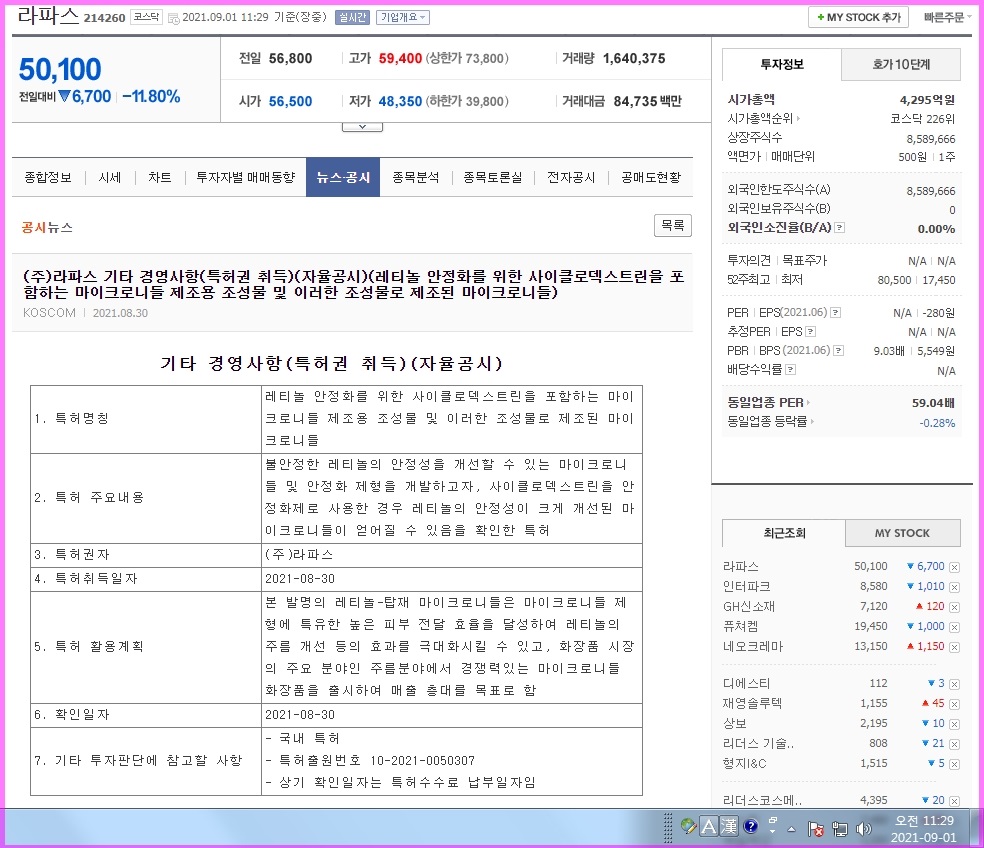Open the Action Center flag icon
Viewport: 984px width, 848px height.
(815, 829)
